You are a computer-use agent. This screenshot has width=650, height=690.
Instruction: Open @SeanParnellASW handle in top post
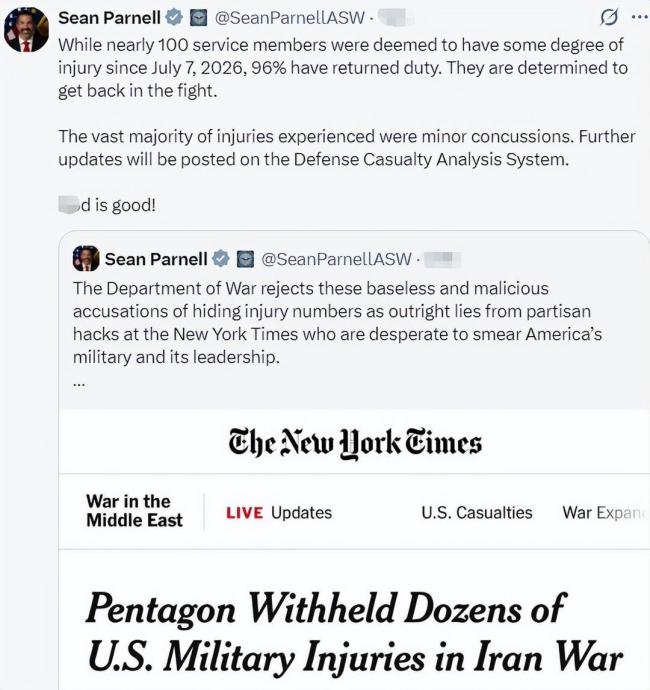click(x=290, y=18)
